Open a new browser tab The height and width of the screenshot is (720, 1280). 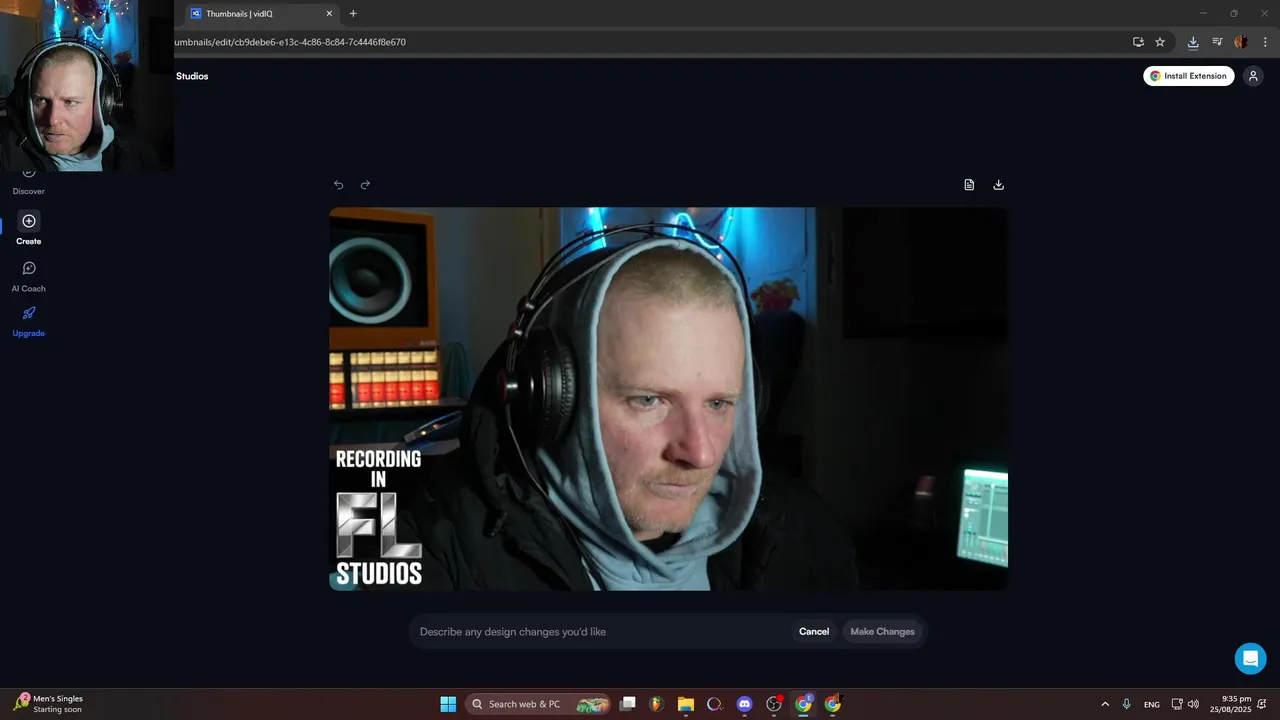(x=353, y=14)
